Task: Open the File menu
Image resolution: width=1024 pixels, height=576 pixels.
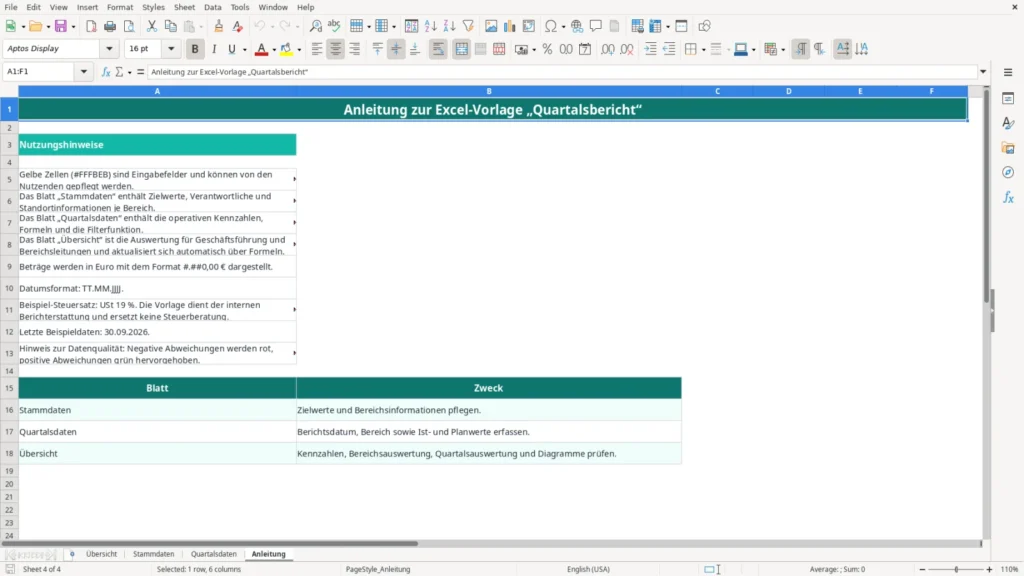Action: 11,7
